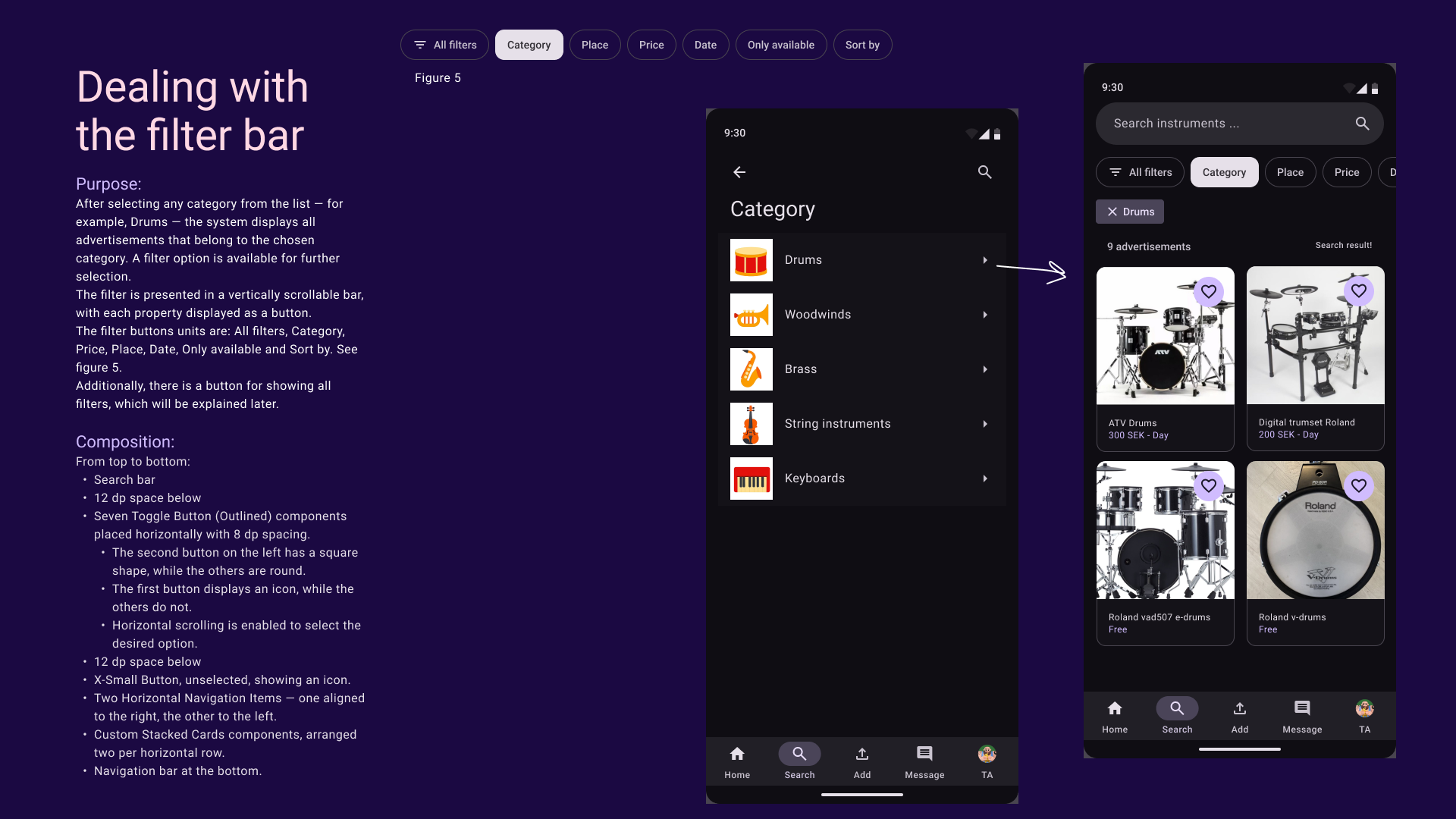Image resolution: width=1456 pixels, height=819 pixels.
Task: Expand the String instruments arrow
Action: (x=984, y=424)
